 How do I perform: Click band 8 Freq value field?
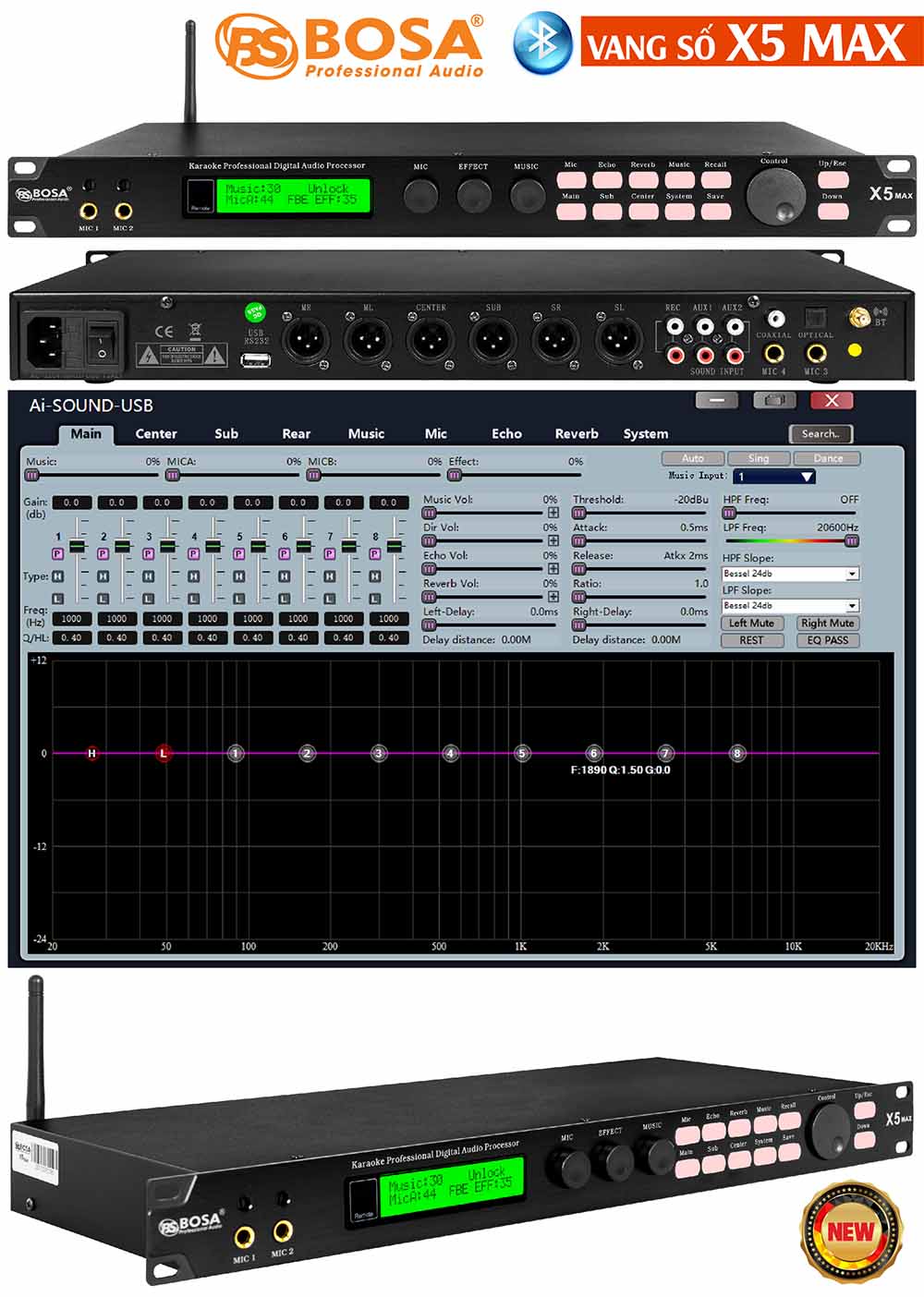pos(388,619)
